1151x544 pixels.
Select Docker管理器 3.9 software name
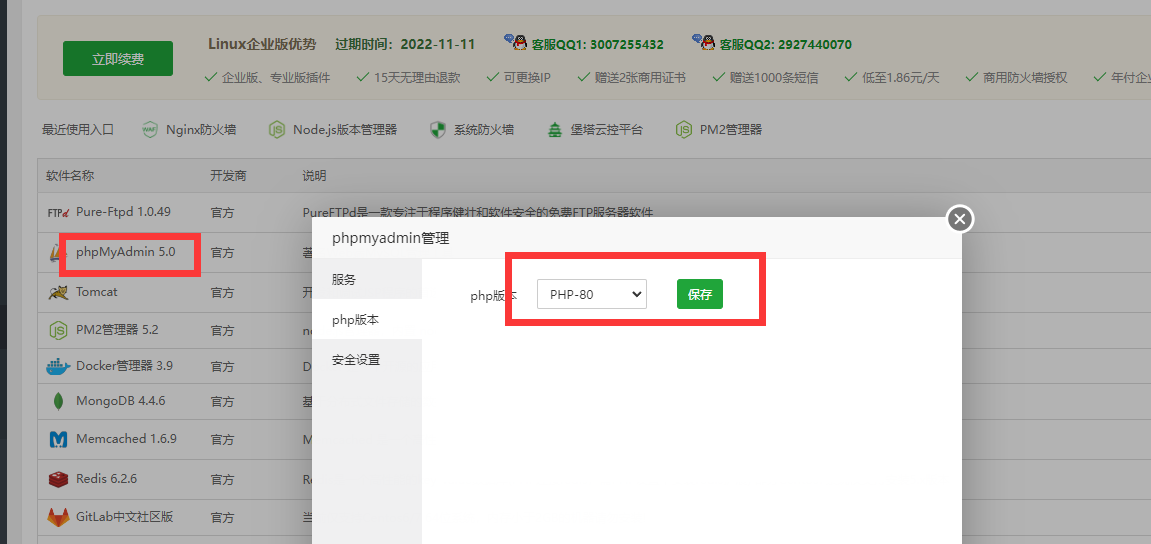click(x=125, y=365)
